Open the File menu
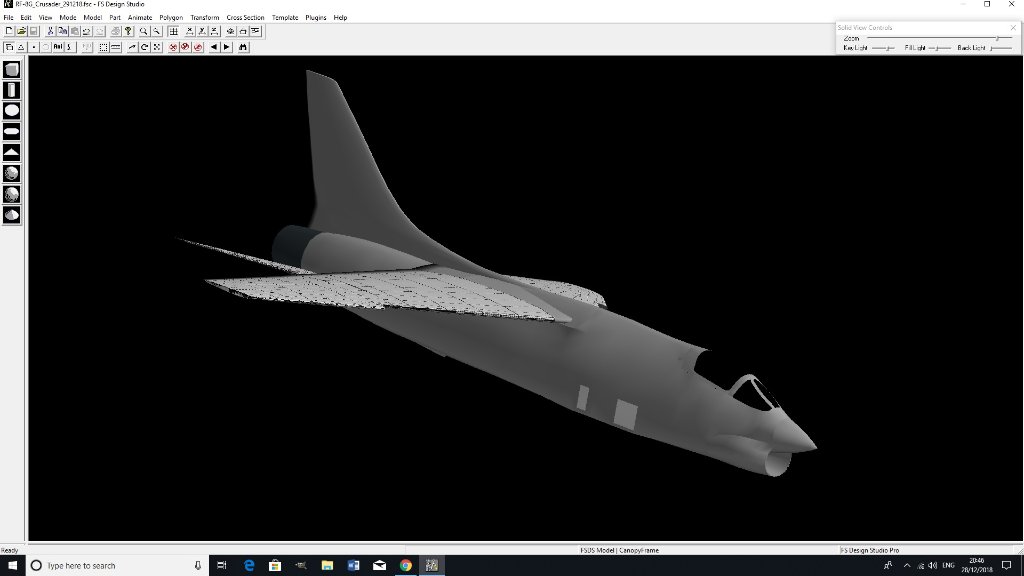The width and height of the screenshot is (1024, 576). click(9, 18)
